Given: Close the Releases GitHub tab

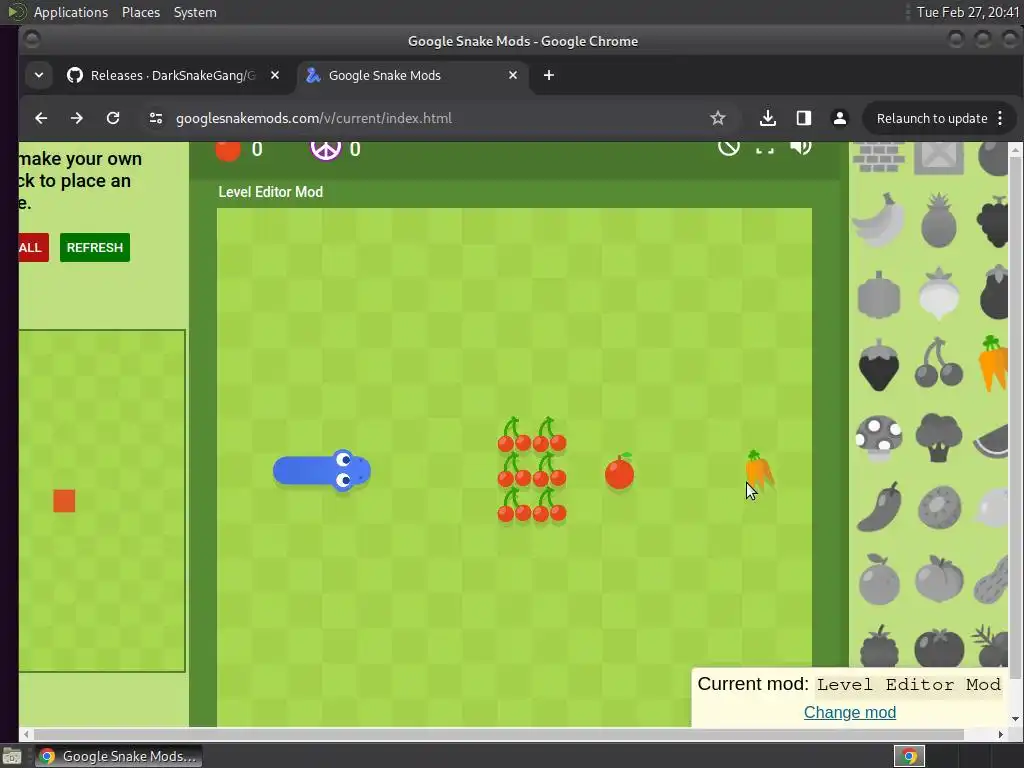Looking at the screenshot, I should pyautogui.click(x=275, y=76).
